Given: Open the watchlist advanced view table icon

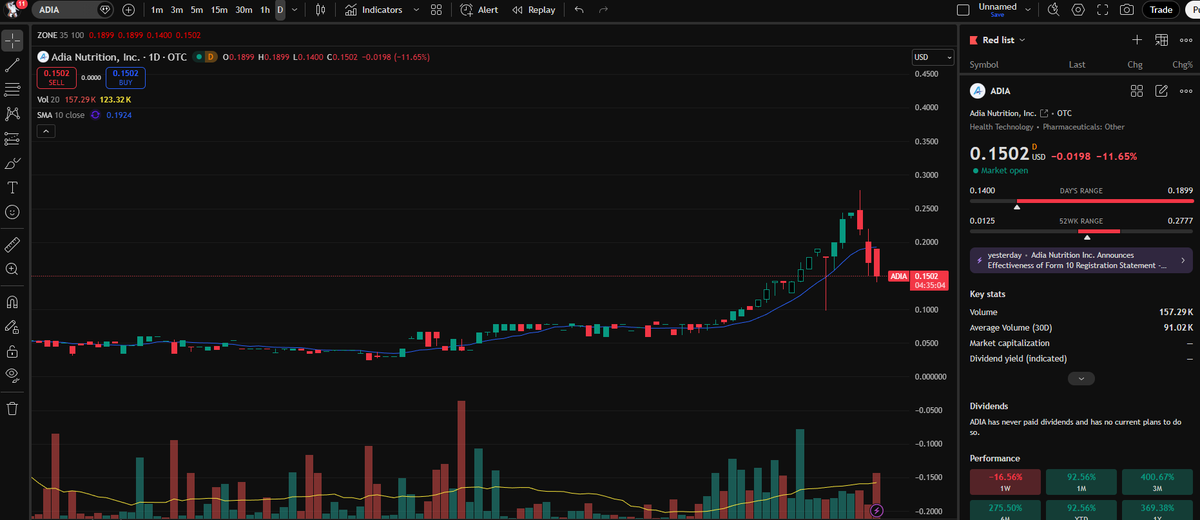Looking at the screenshot, I should pos(1161,40).
